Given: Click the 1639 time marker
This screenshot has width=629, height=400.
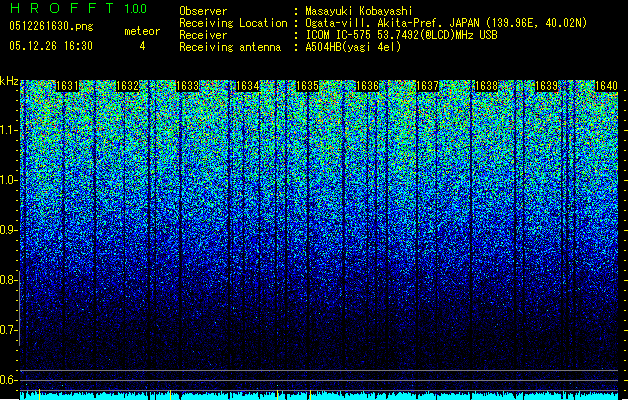Looking at the screenshot, I should [x=547, y=86].
